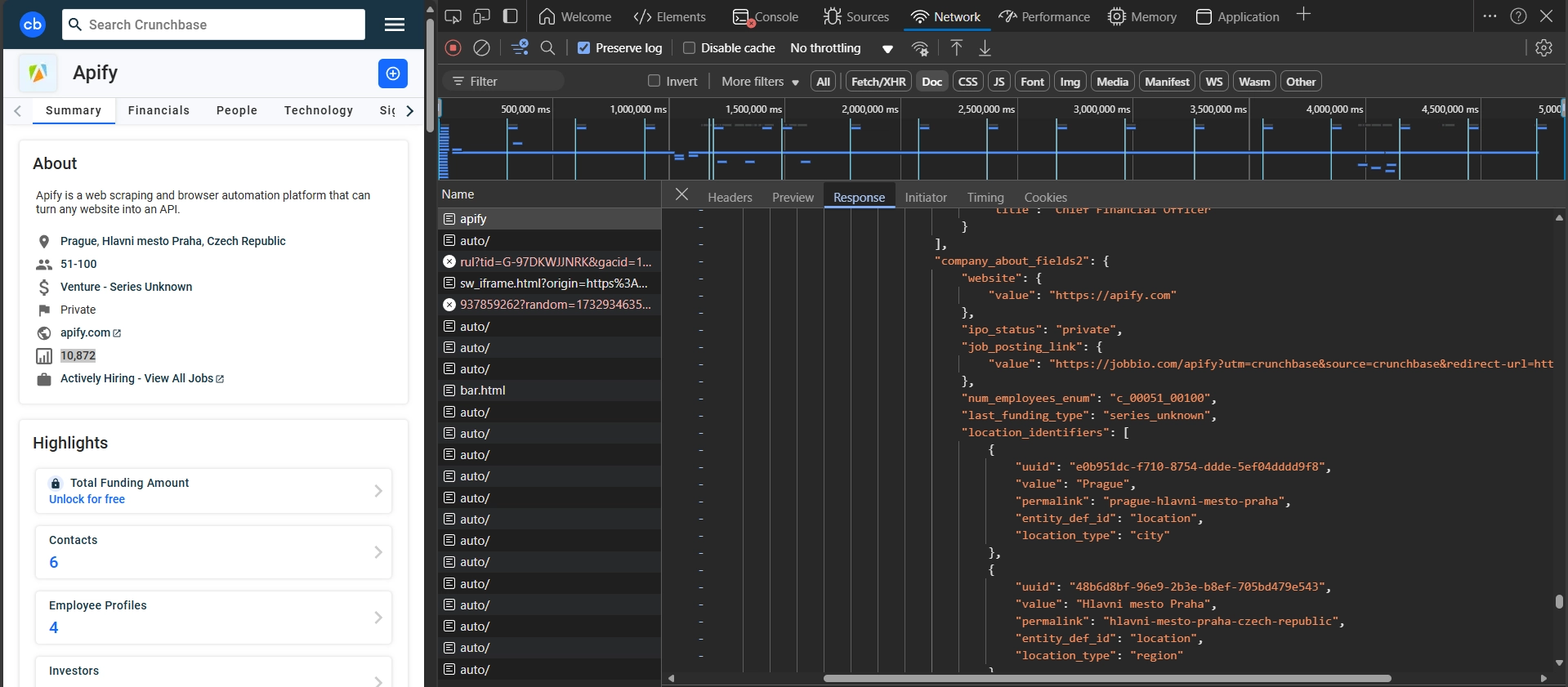Click the export HAR download arrow
The image size is (1568, 687).
point(985,48)
